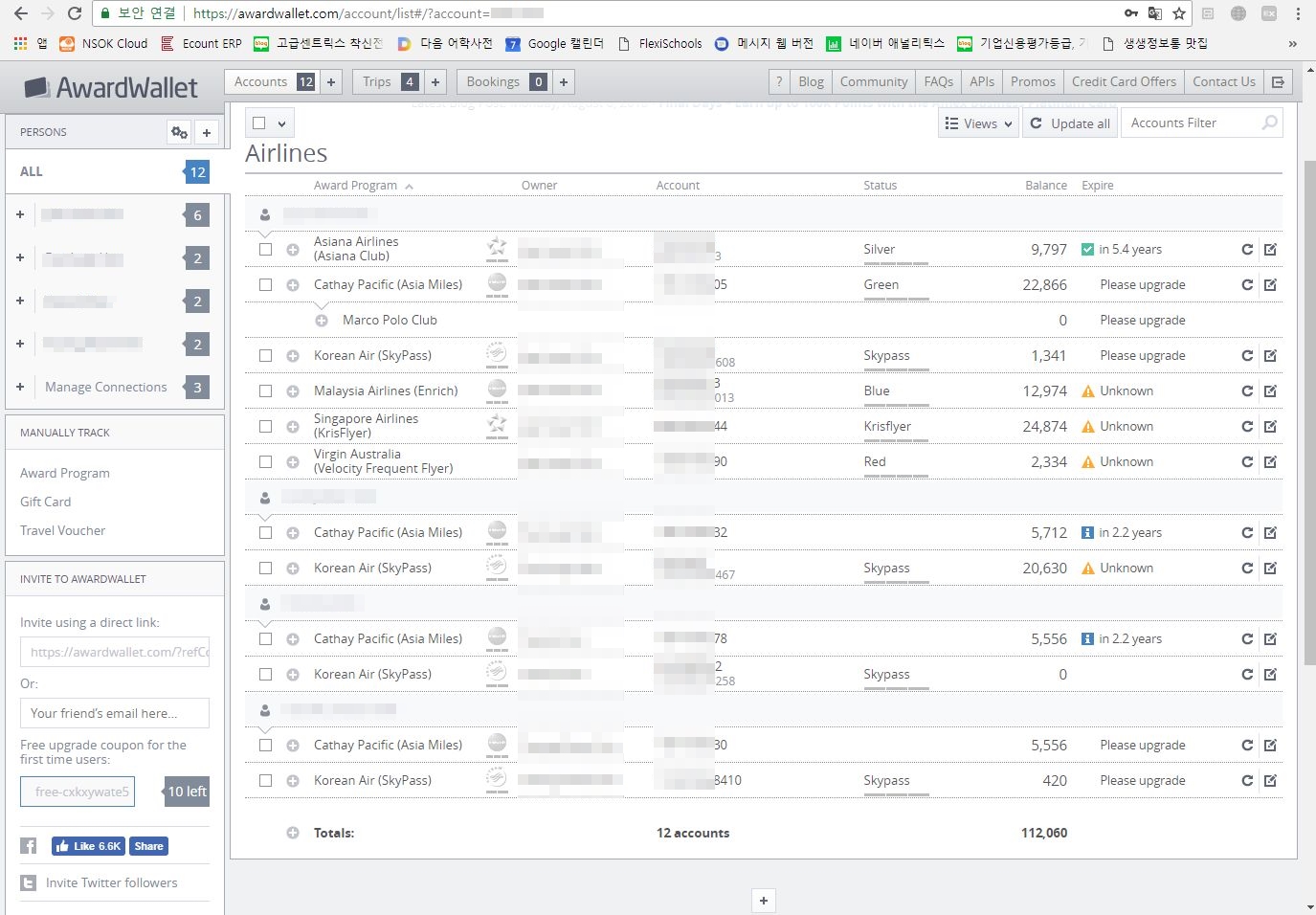Refresh the Singapore Airlines KrisFlyer account
The width and height of the screenshot is (1316, 915).
(1247, 426)
